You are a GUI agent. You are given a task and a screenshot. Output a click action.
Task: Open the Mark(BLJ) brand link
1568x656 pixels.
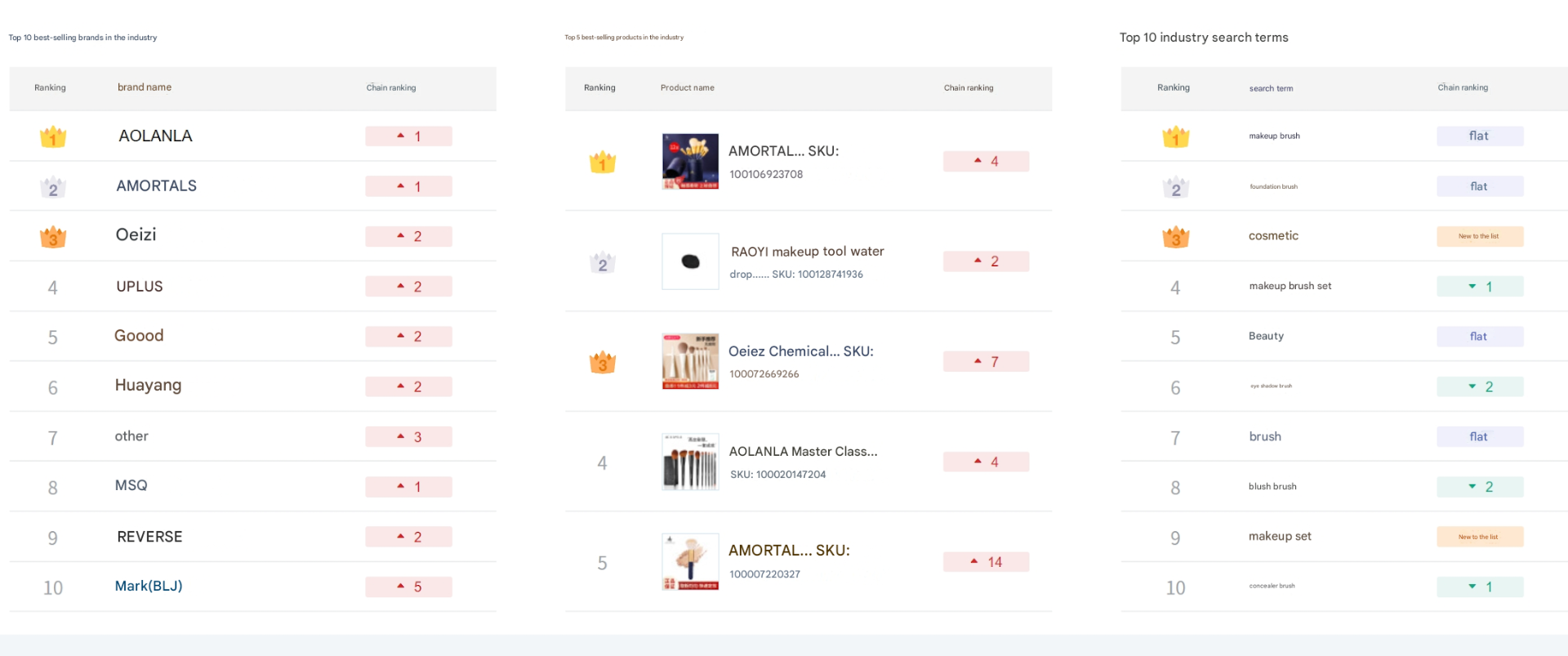149,586
